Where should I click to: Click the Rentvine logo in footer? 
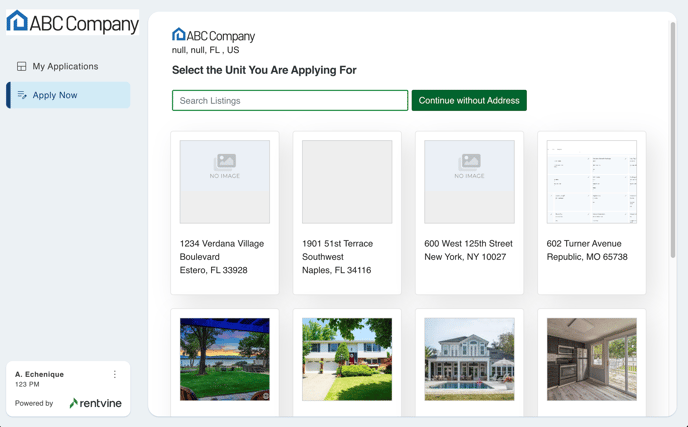96,403
